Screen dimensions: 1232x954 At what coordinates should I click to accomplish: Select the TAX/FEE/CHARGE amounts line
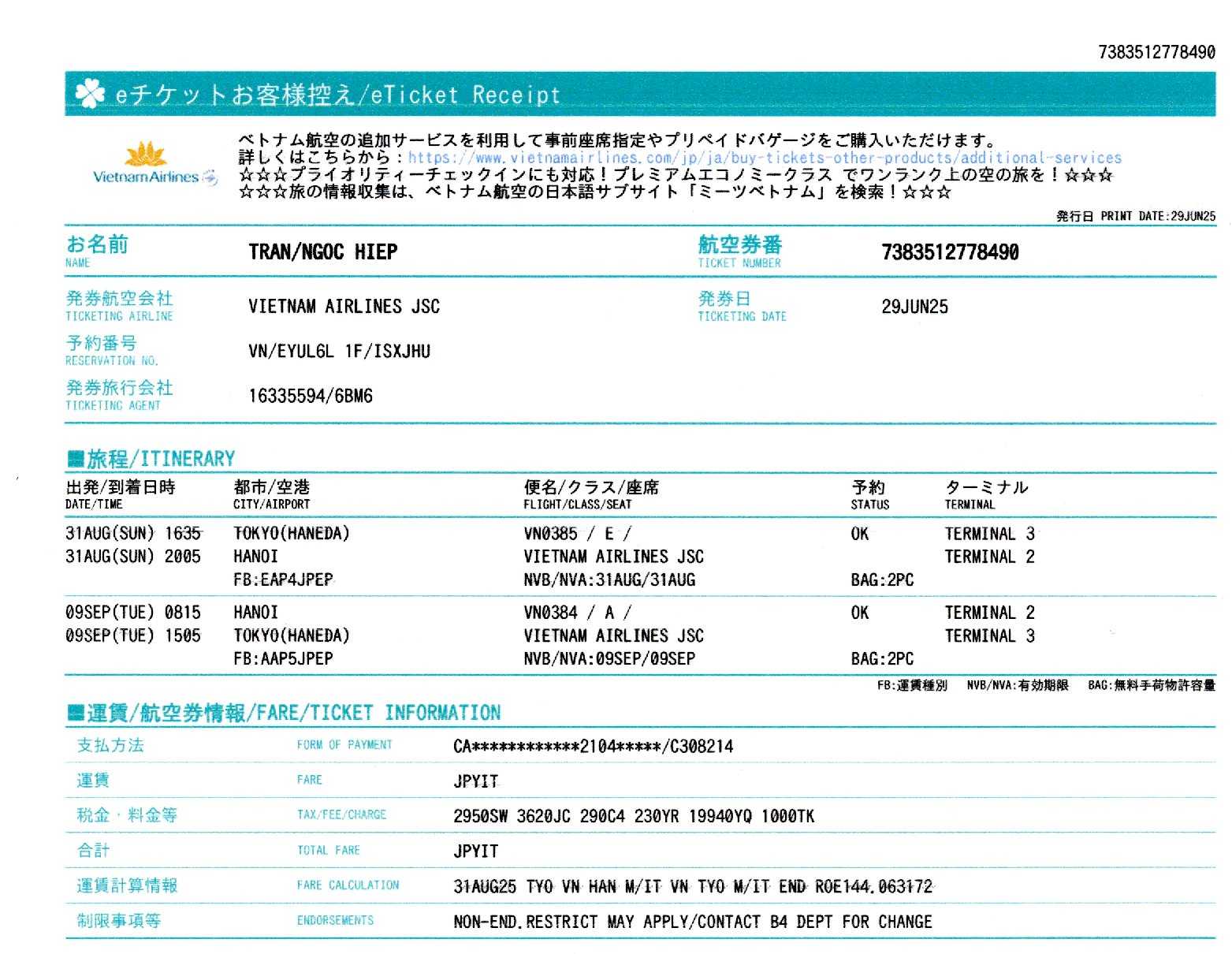tap(633, 816)
